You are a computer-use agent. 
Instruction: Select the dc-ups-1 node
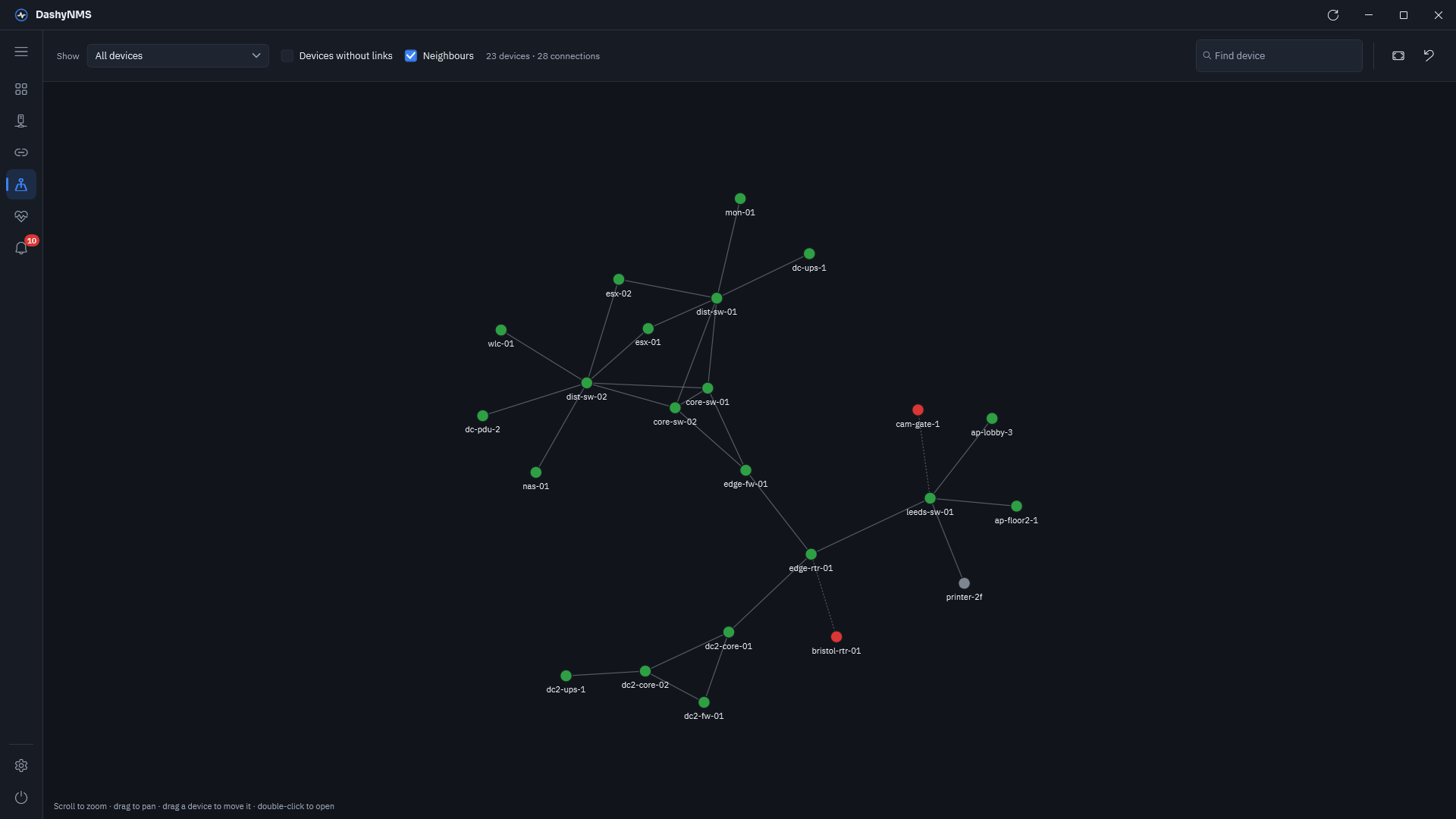point(809,254)
